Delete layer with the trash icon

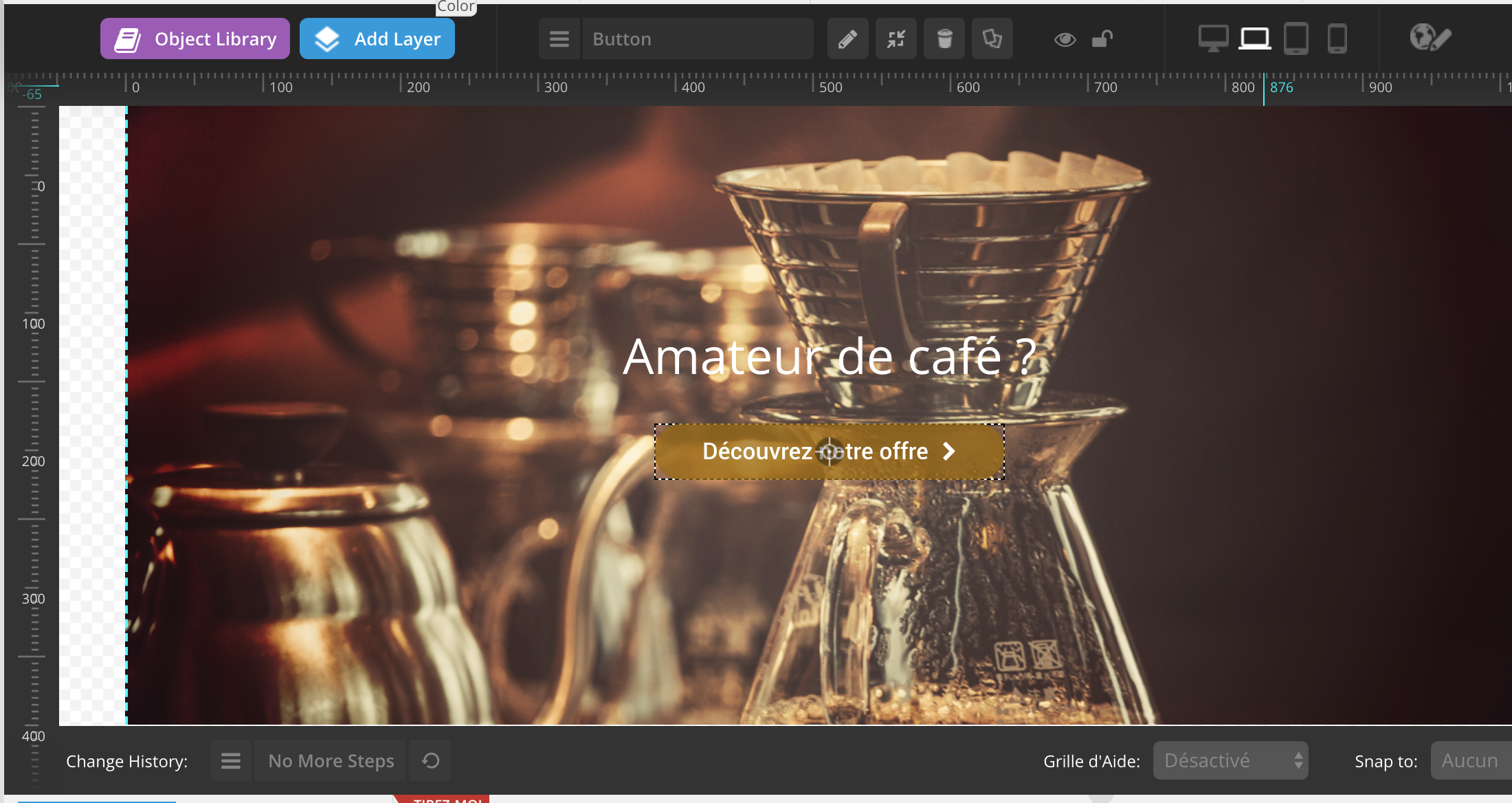[944, 39]
